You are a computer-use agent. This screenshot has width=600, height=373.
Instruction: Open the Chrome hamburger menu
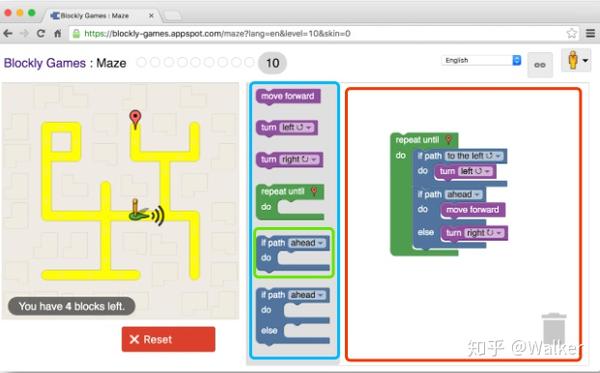[x=590, y=34]
